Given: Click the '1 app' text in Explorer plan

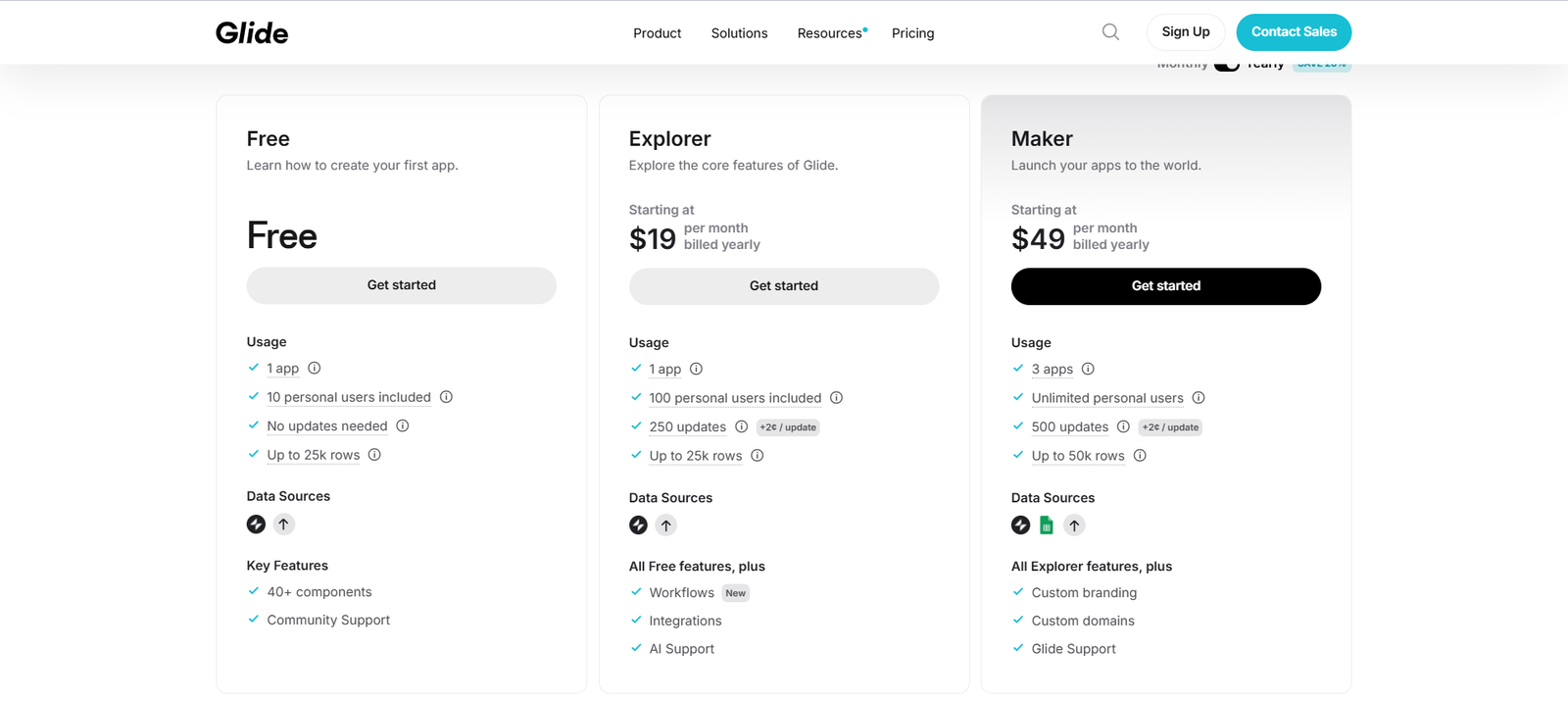Looking at the screenshot, I should 665,370.
